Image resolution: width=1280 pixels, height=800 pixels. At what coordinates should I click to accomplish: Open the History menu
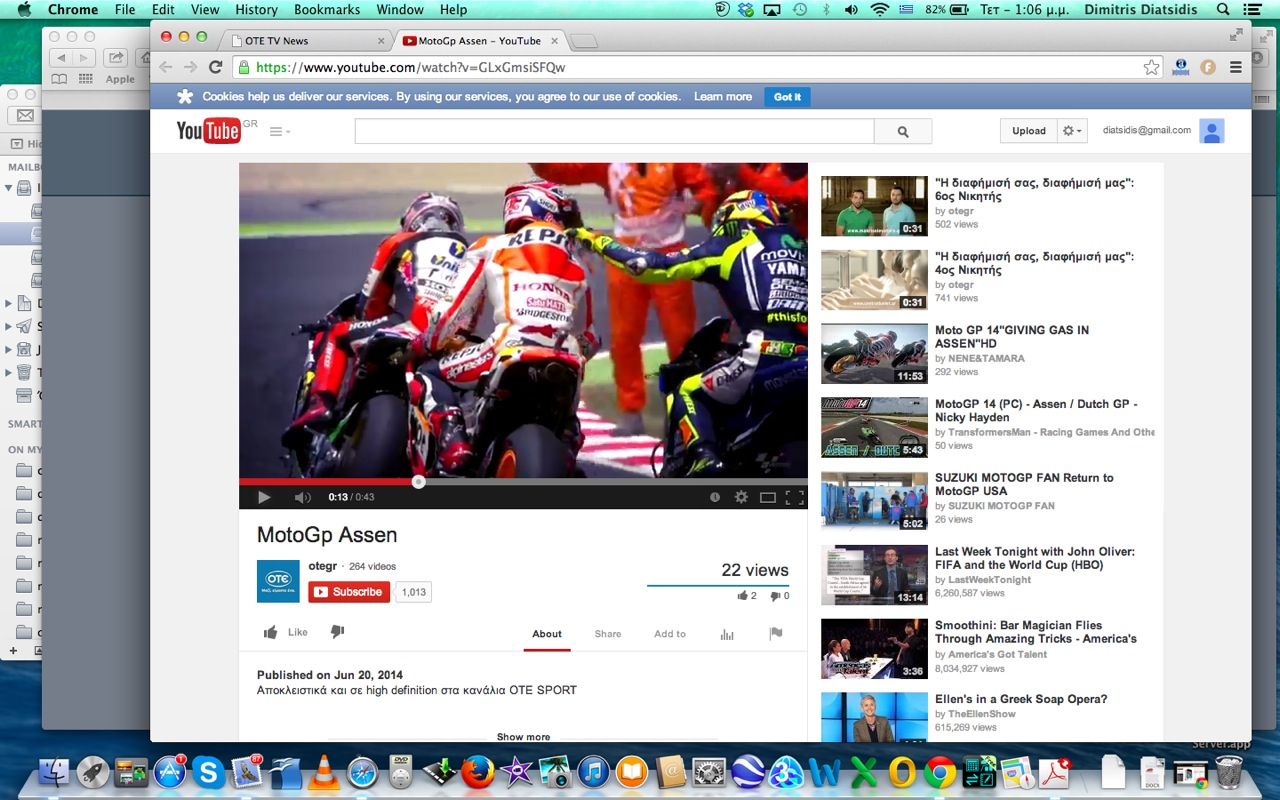click(x=256, y=10)
